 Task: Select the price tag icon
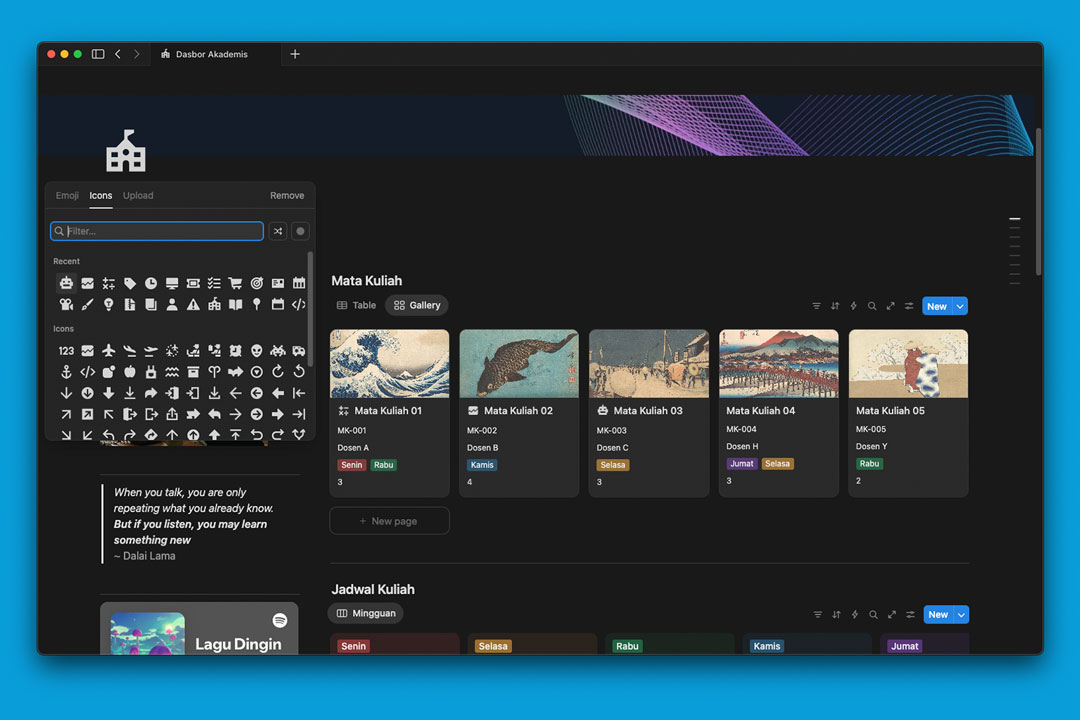pos(129,283)
